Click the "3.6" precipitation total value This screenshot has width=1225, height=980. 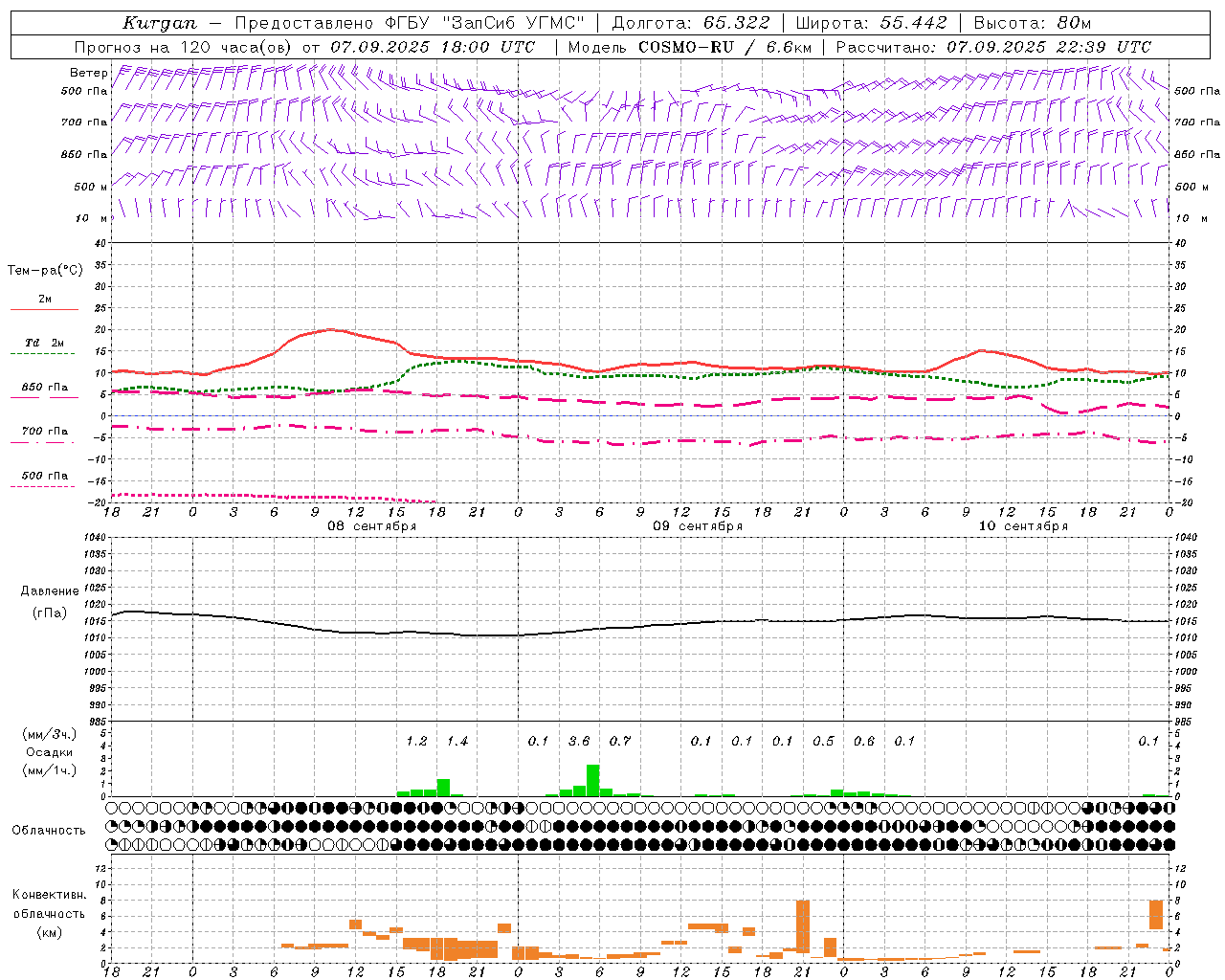coord(579,741)
